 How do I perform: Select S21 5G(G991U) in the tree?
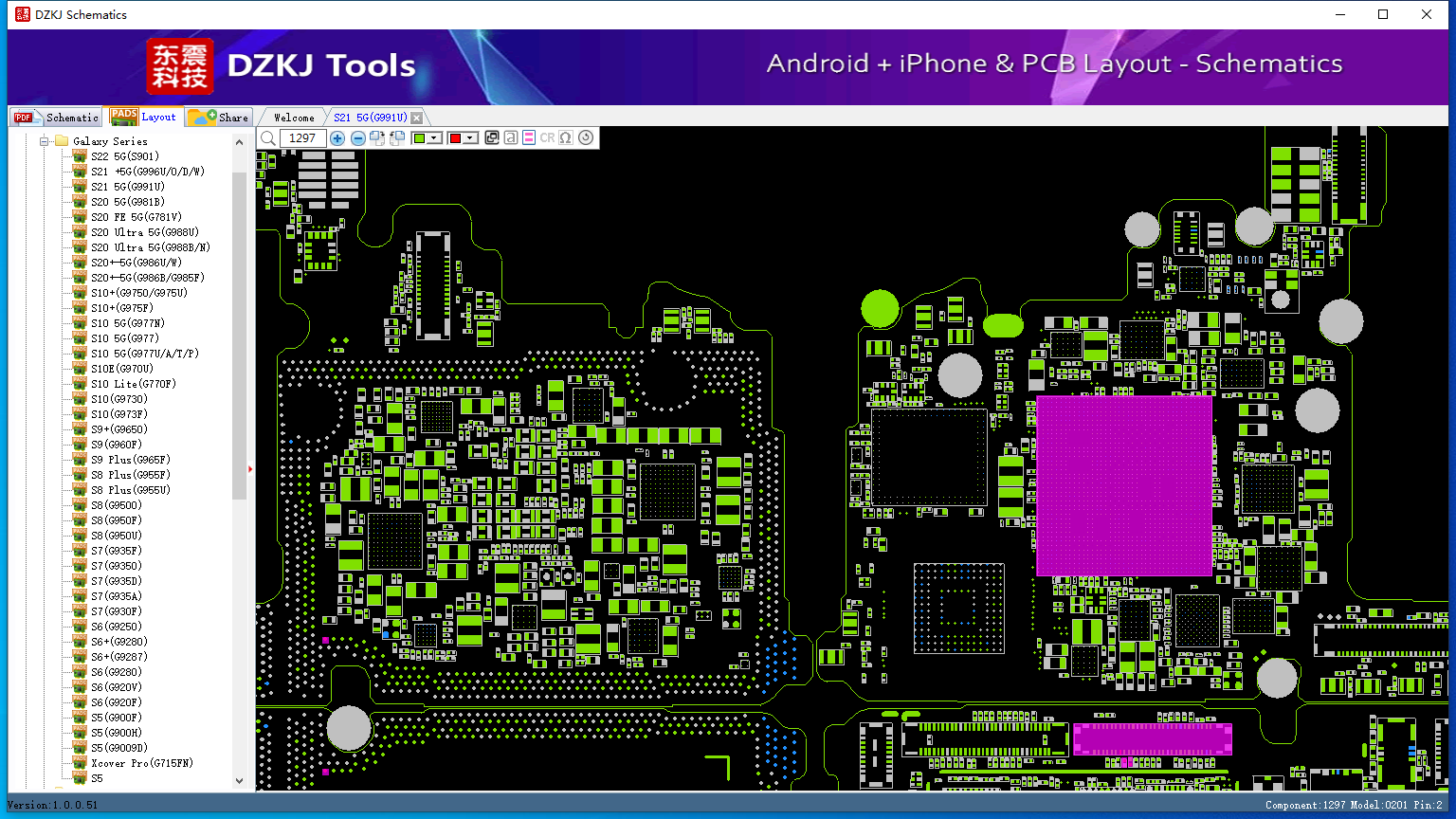[128, 187]
